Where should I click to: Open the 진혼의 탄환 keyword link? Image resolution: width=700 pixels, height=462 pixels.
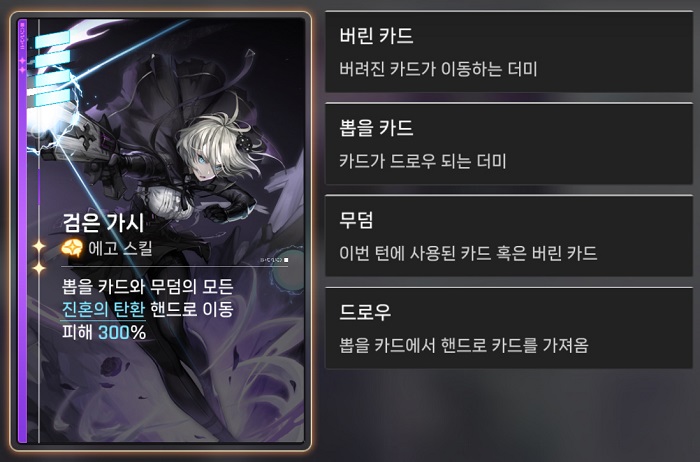coord(103,309)
